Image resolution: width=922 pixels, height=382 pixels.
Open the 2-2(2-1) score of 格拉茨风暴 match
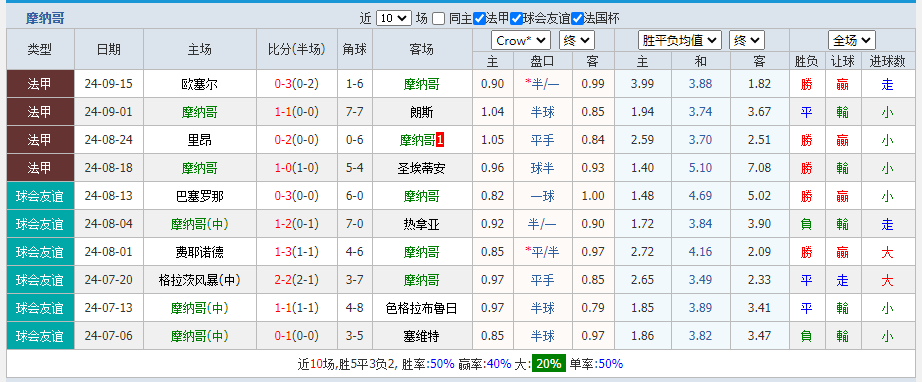(x=296, y=280)
